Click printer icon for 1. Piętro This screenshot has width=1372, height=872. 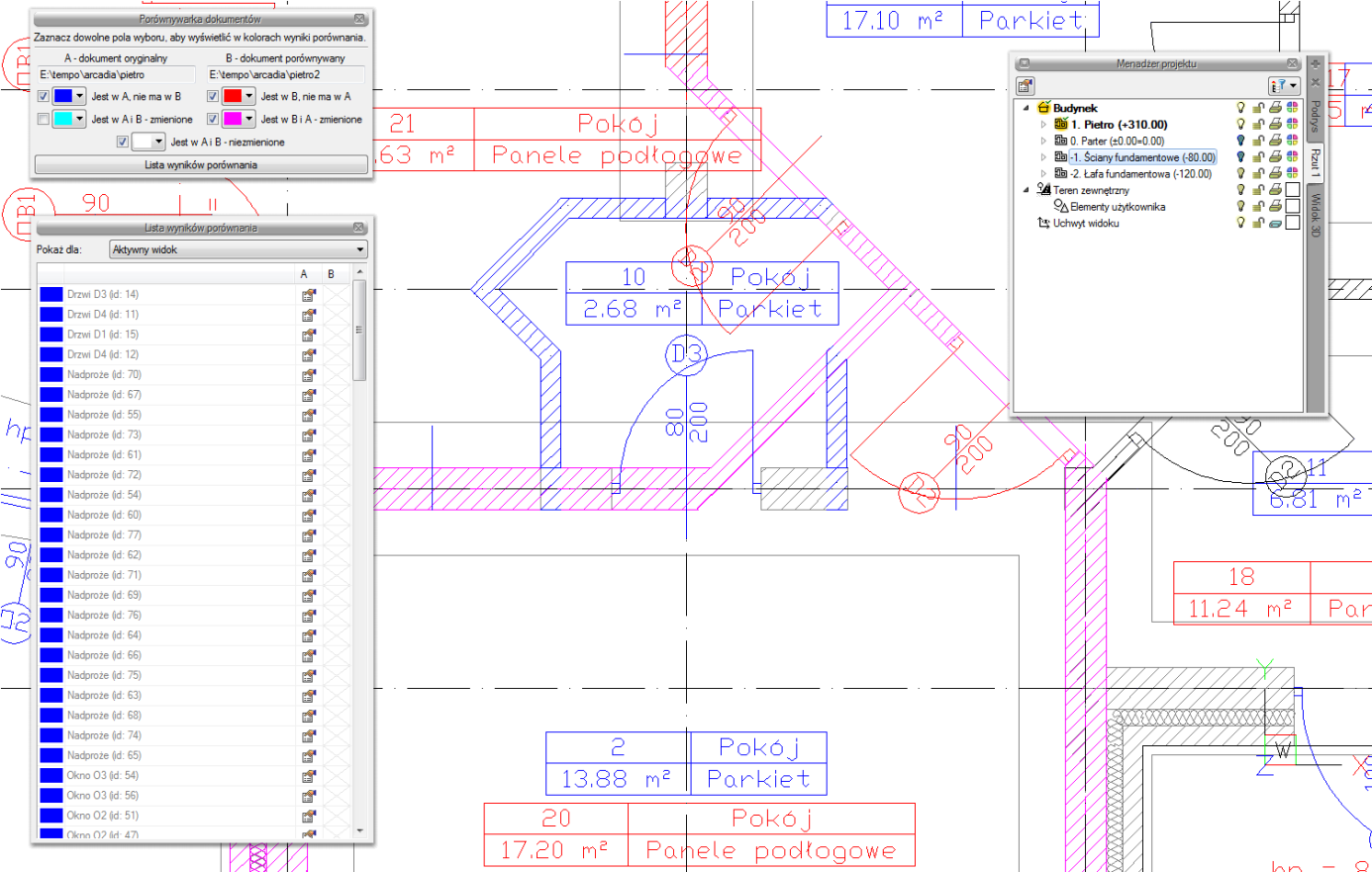point(1275,125)
